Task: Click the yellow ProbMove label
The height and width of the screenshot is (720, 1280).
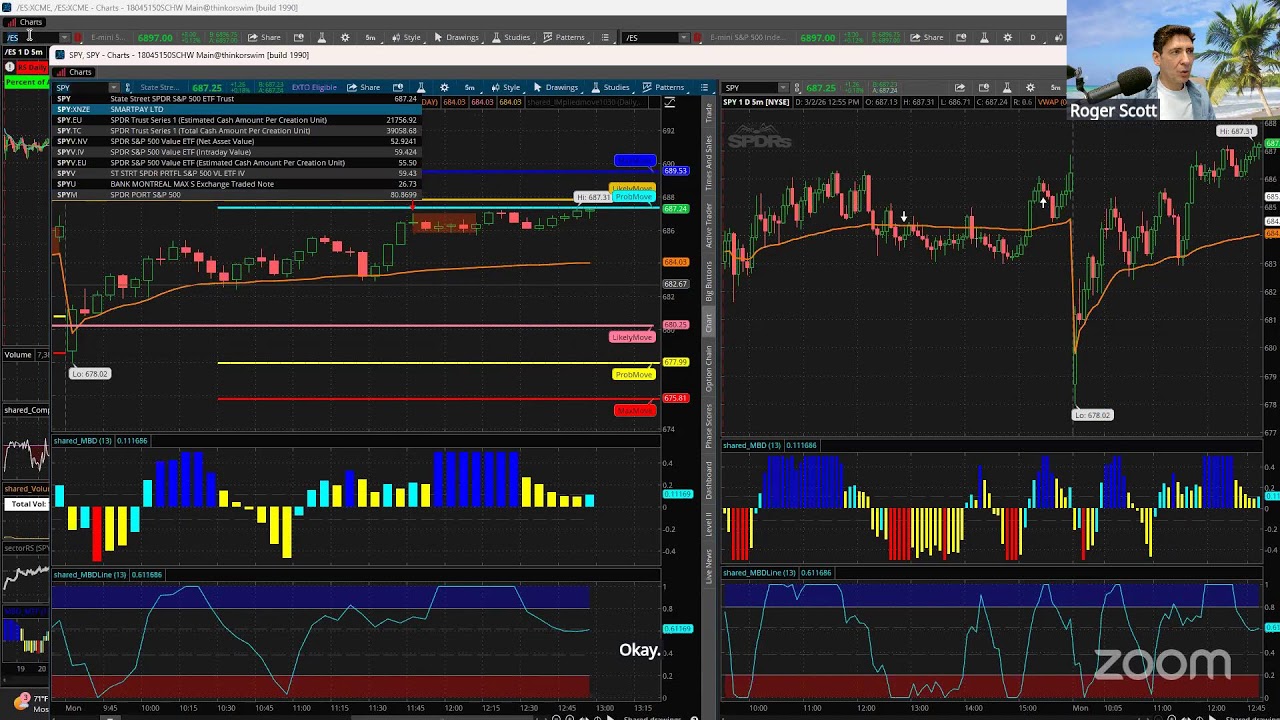Action: click(634, 375)
